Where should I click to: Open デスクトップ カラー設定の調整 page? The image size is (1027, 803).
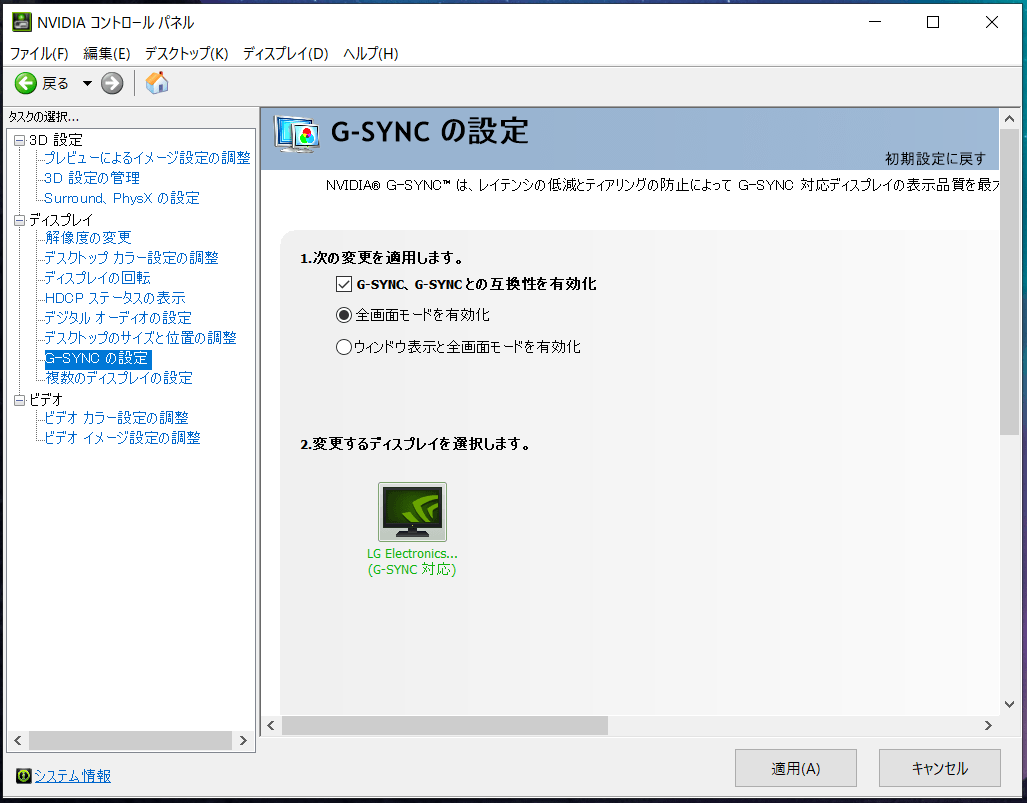click(x=131, y=258)
